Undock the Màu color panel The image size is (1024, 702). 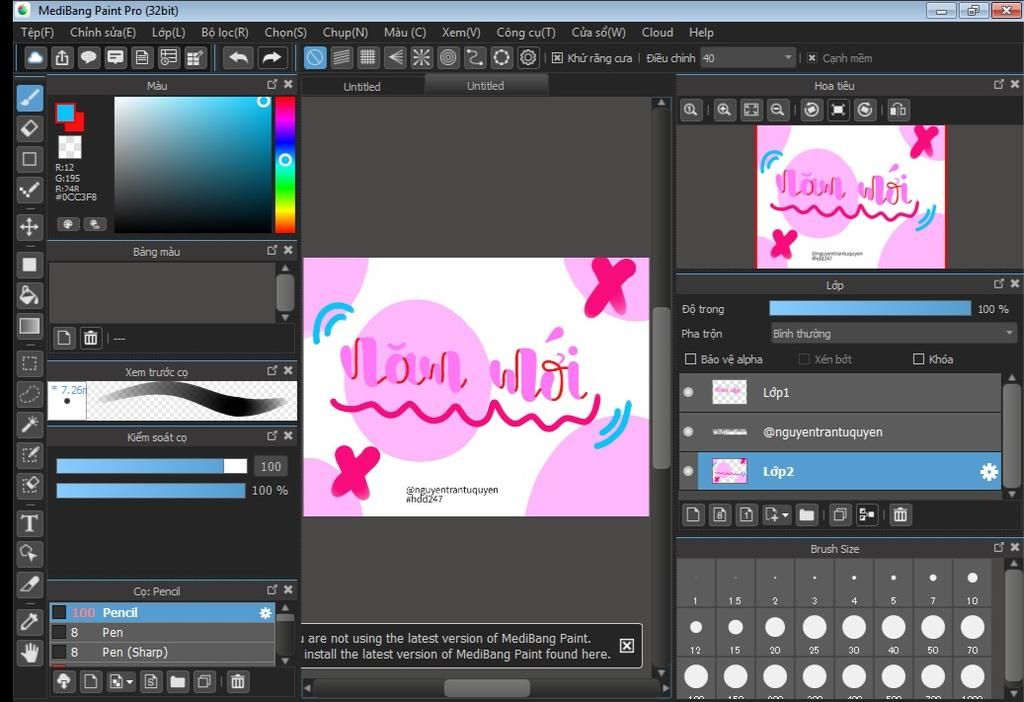272,84
